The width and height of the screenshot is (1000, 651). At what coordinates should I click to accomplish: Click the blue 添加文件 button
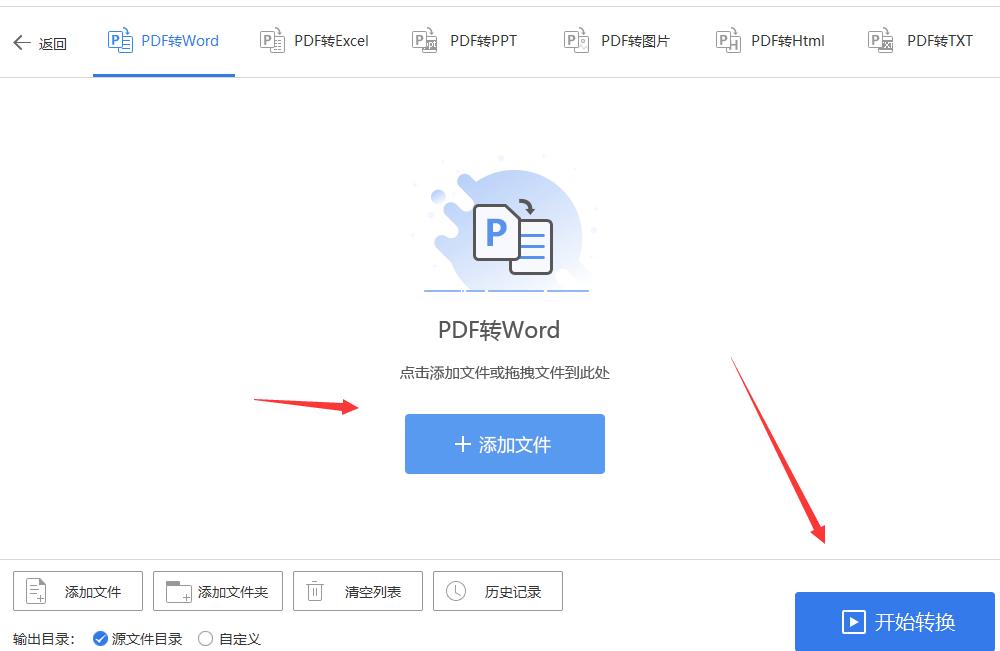(504, 446)
